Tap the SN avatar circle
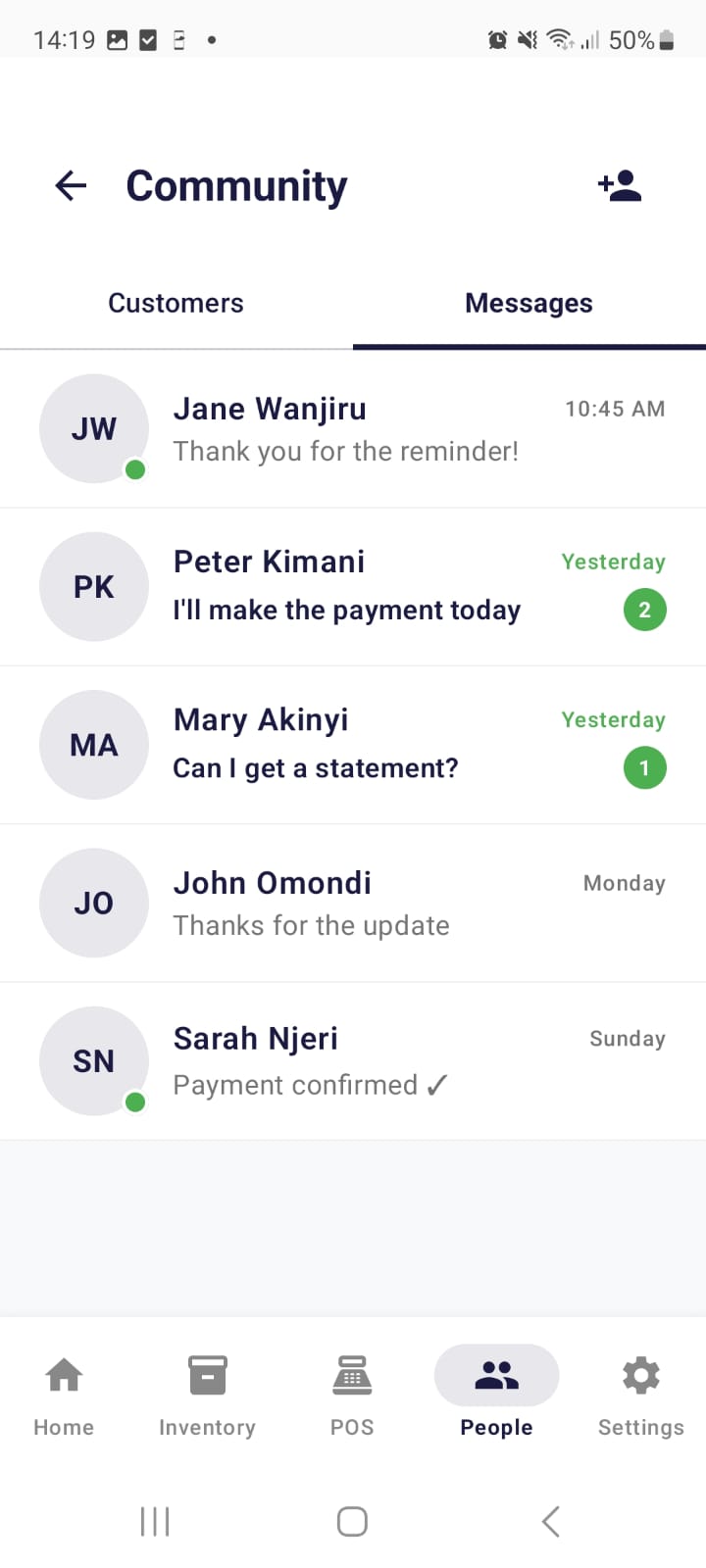The width and height of the screenshot is (706, 1568). click(94, 1061)
